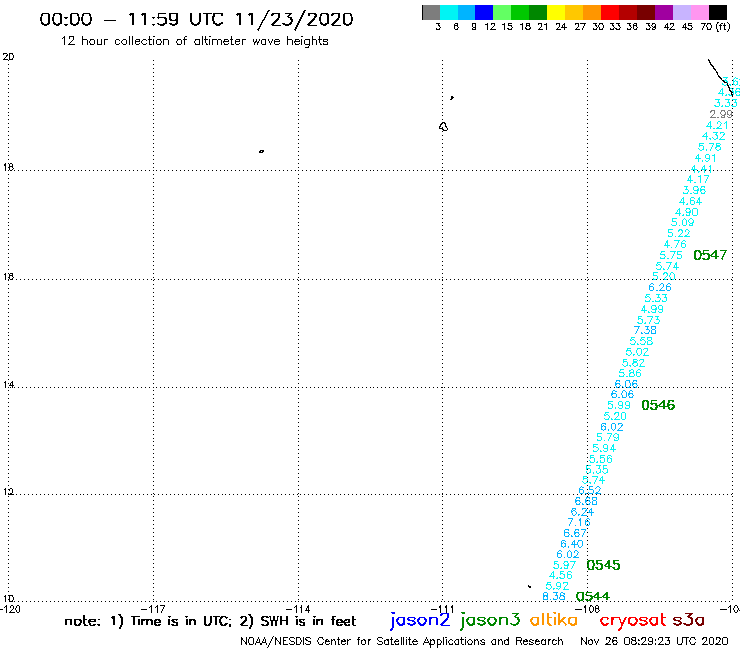Click the 6.67 wave height reading
The width and height of the screenshot is (740, 650).
(575, 533)
